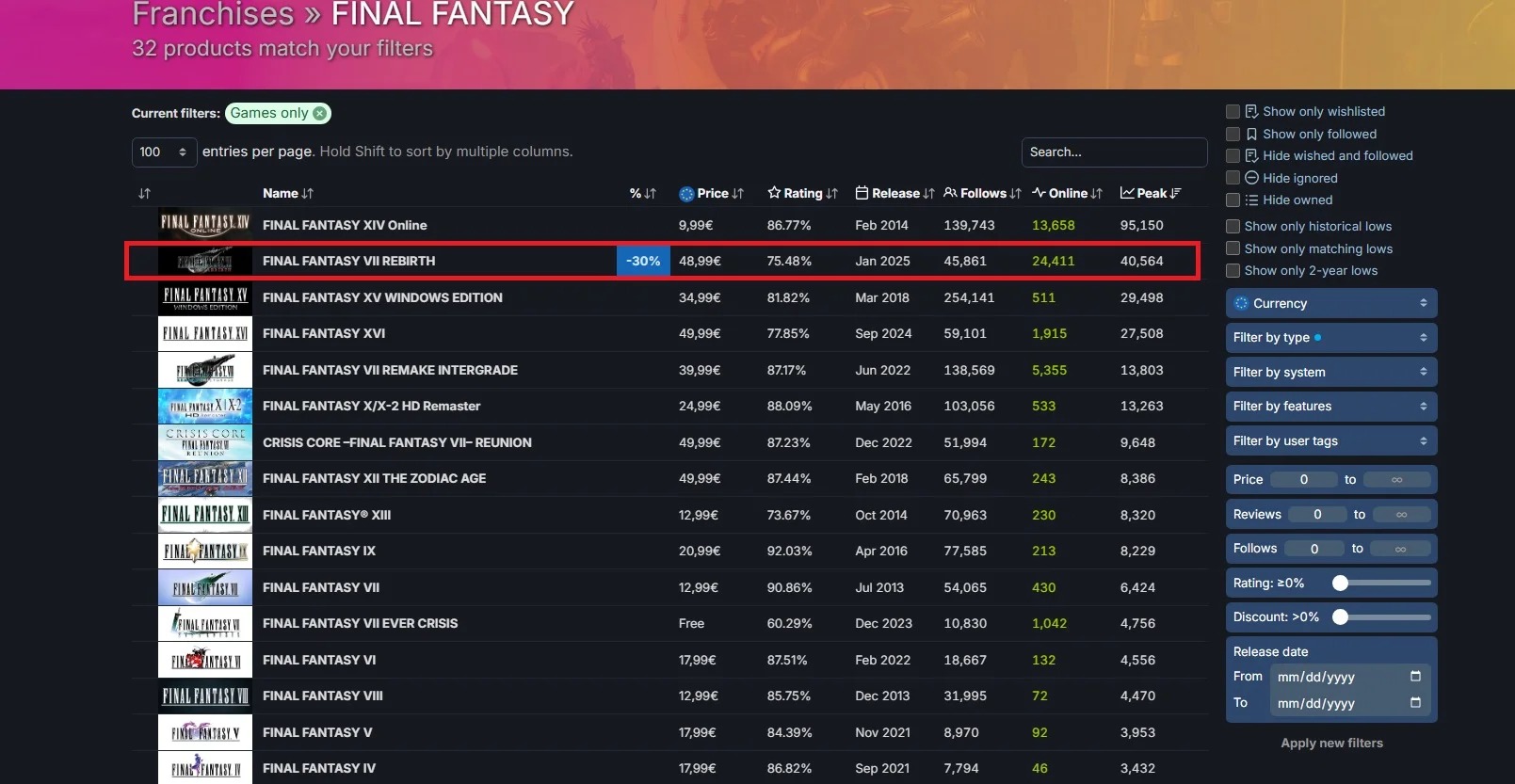Image resolution: width=1515 pixels, height=784 pixels.
Task: Expand the Filter by system dropdown
Action: pyautogui.click(x=1330, y=372)
